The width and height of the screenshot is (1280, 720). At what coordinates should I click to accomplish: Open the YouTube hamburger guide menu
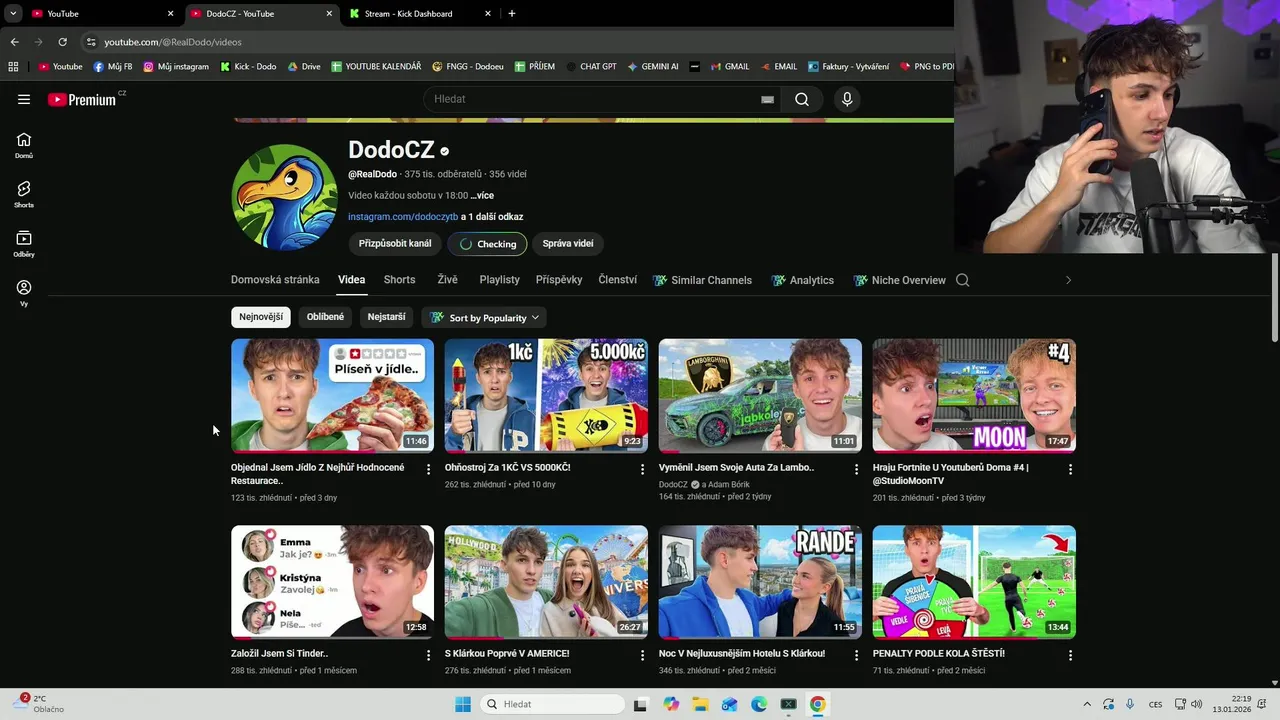(24, 99)
